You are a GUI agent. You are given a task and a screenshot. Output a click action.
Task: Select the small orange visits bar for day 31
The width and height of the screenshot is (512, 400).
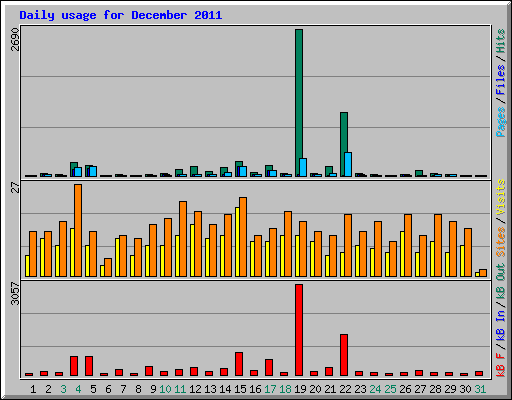point(483,273)
